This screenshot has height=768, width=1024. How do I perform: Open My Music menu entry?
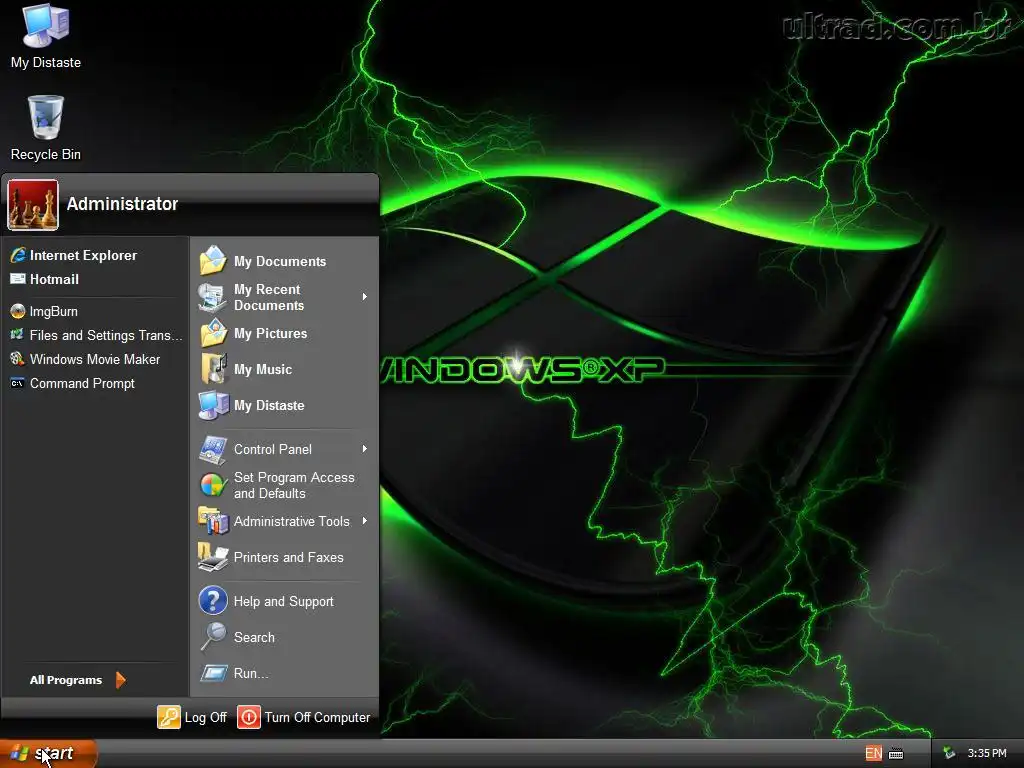coord(285,369)
